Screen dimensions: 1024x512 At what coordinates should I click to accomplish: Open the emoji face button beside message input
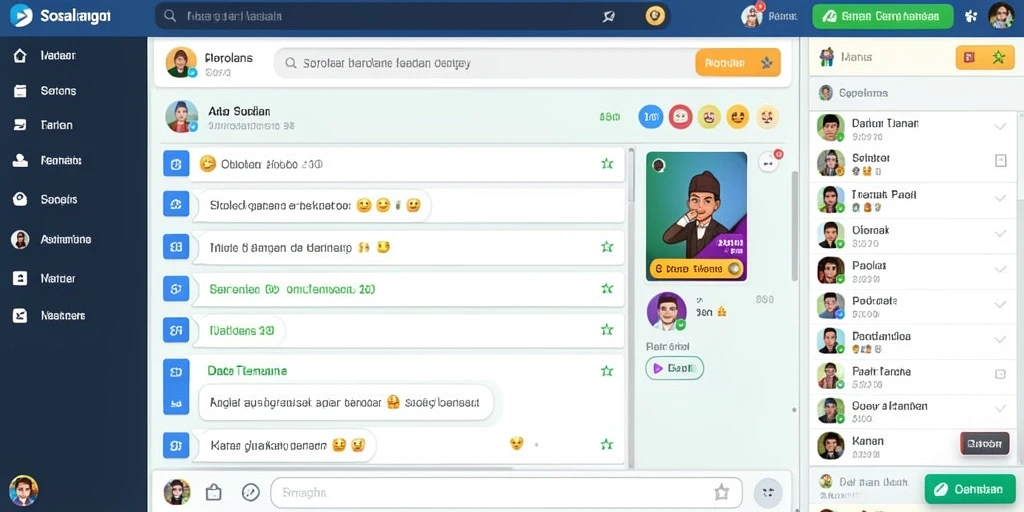pos(768,492)
